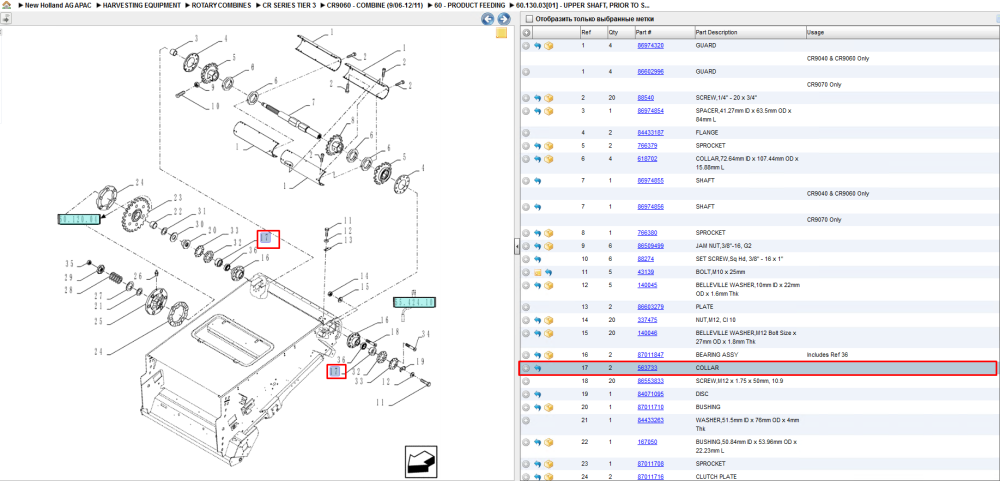Select 'JAM NUT,3/8"-16, G2' description
This screenshot has width=1000, height=481.
[x=726, y=246]
